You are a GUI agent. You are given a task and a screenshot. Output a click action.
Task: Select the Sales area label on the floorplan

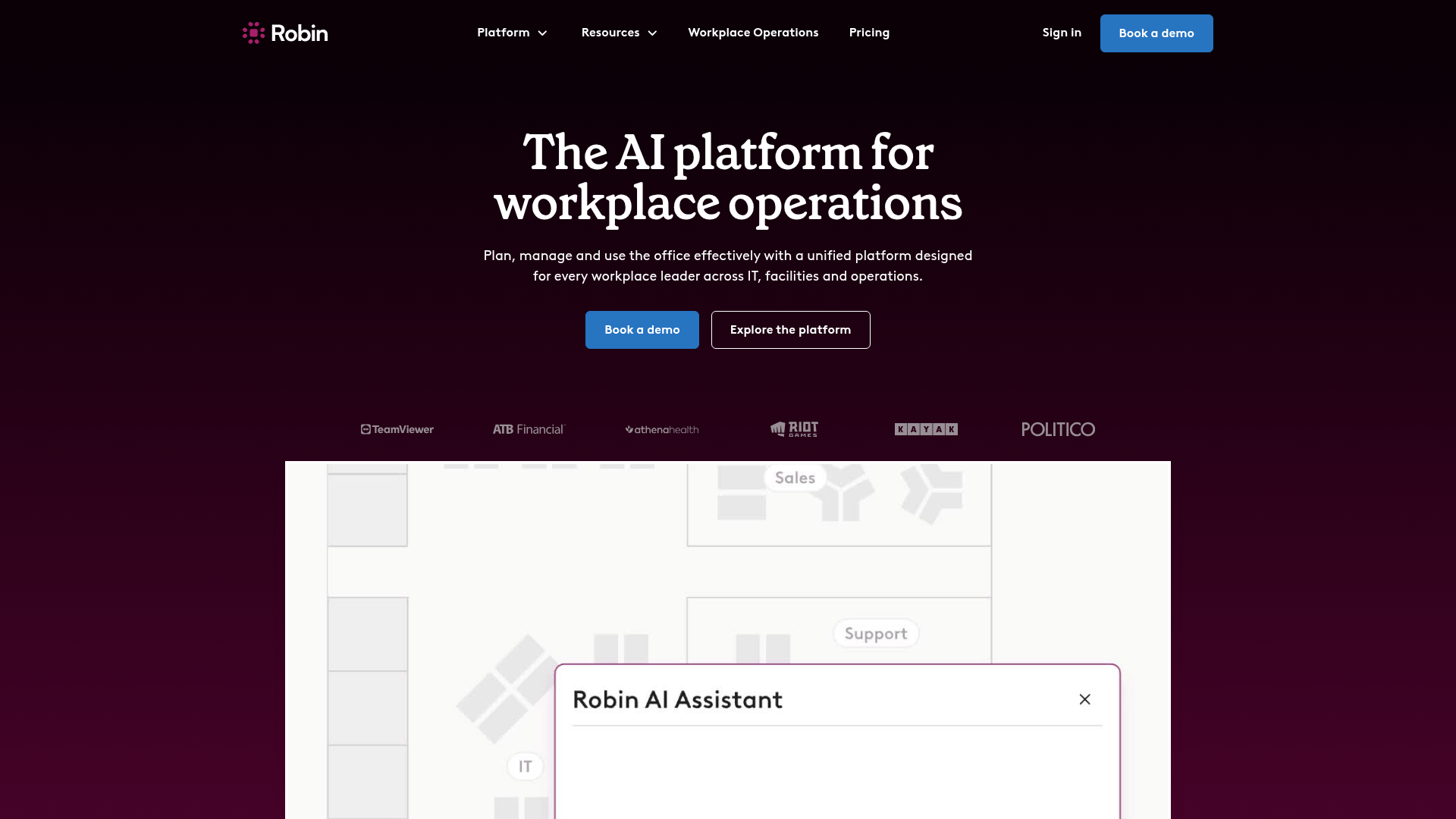pyautogui.click(x=794, y=477)
